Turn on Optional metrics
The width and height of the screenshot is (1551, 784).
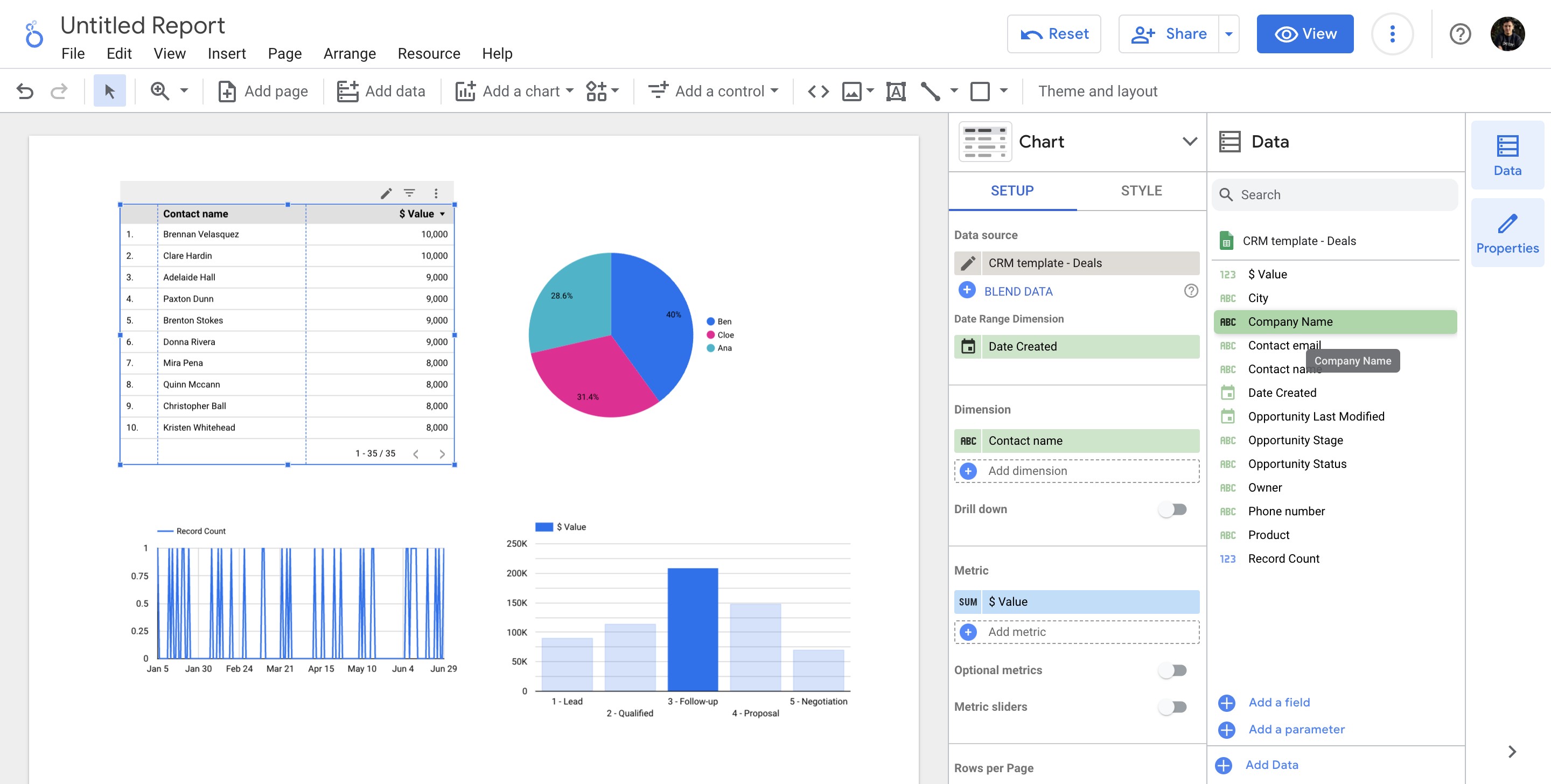(1172, 670)
